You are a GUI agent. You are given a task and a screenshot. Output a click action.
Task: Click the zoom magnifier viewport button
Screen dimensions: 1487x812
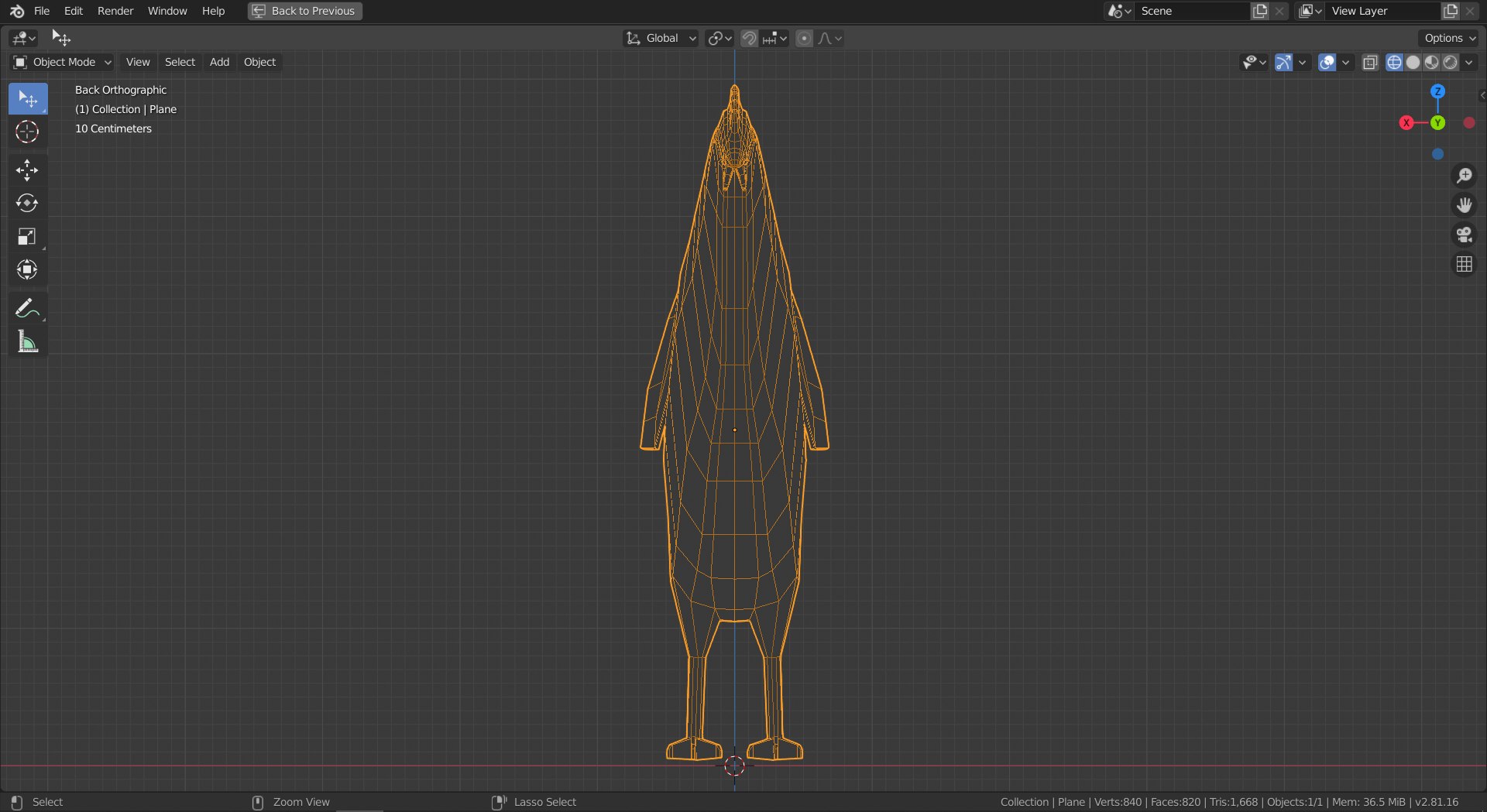click(1464, 176)
